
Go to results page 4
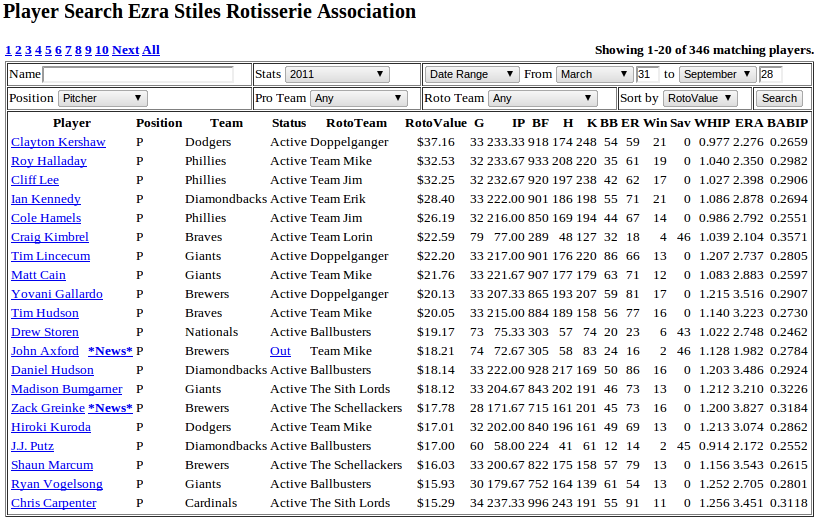point(38,50)
